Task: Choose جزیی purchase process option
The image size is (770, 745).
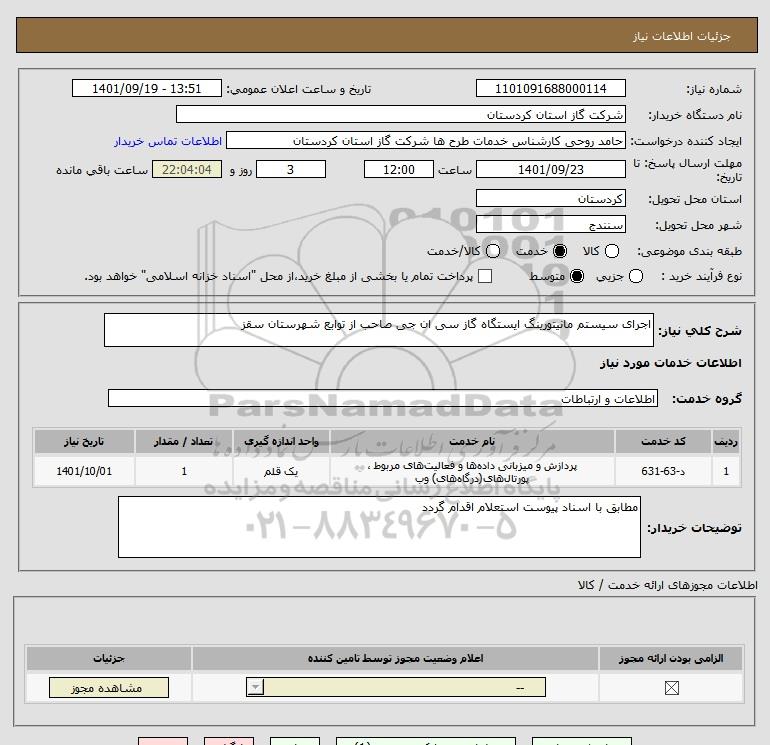Action: [635, 276]
